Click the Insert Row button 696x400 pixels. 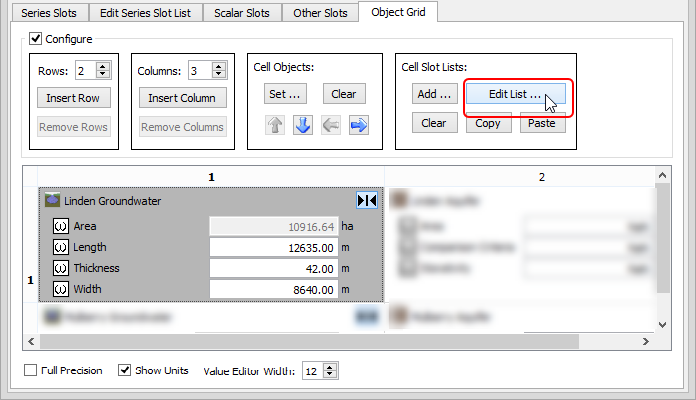click(74, 98)
